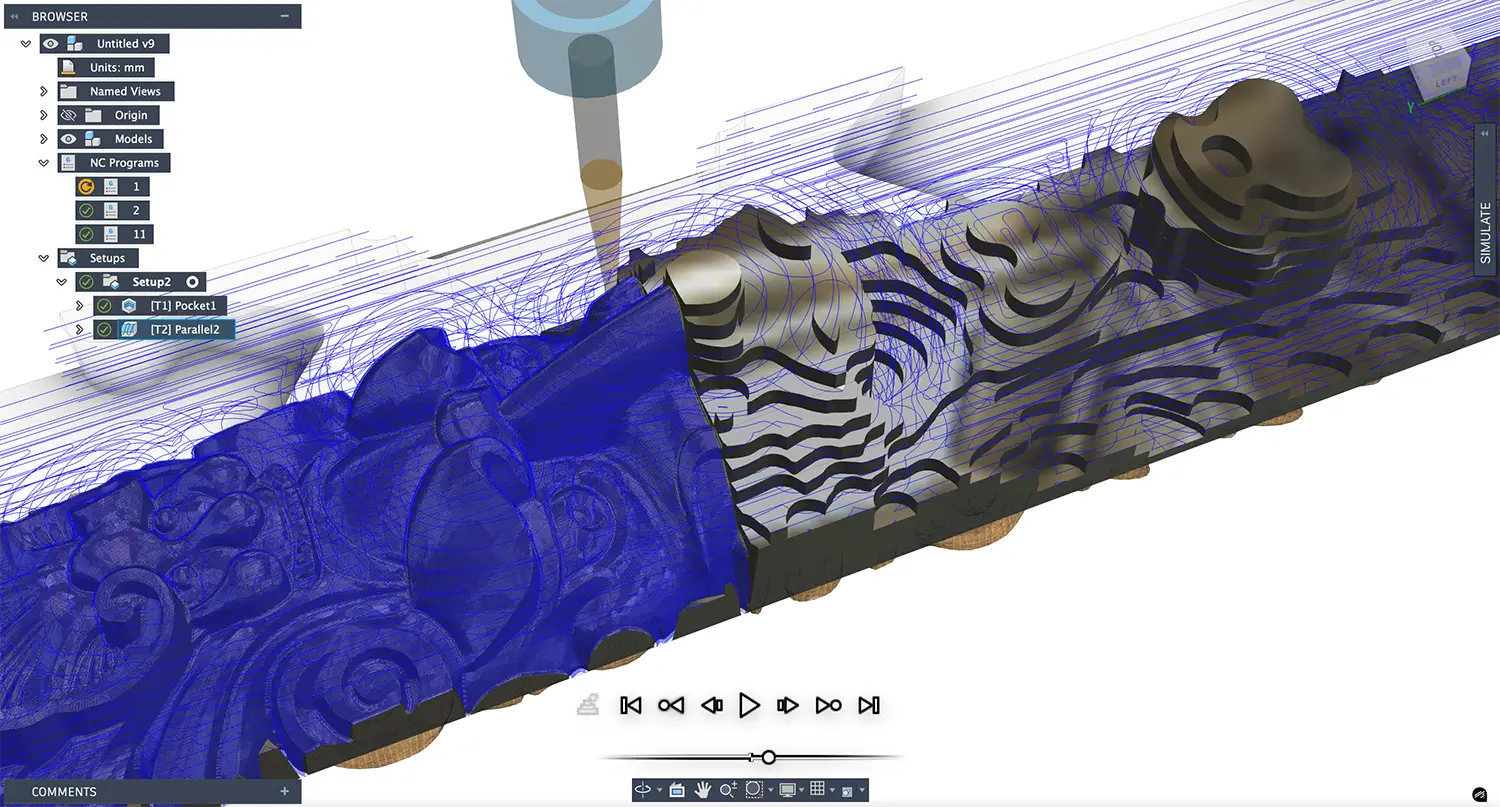Click the Viewports icon

tap(847, 791)
